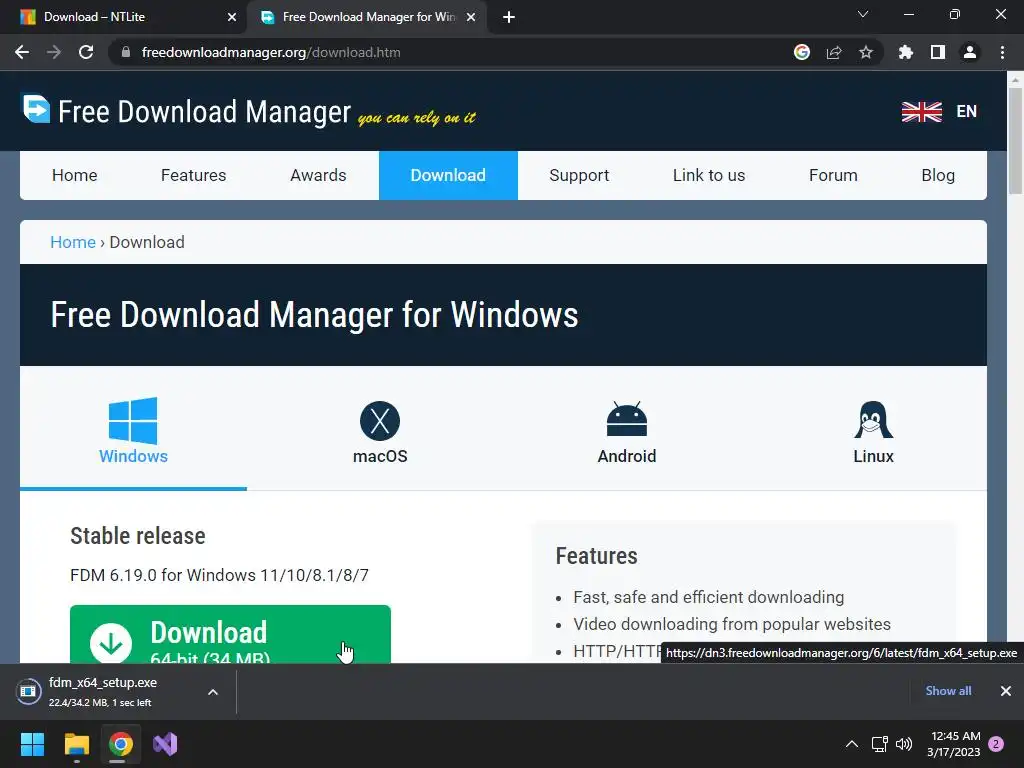The width and height of the screenshot is (1024, 768).
Task: Open the notification badge showing 2
Action: point(996,744)
